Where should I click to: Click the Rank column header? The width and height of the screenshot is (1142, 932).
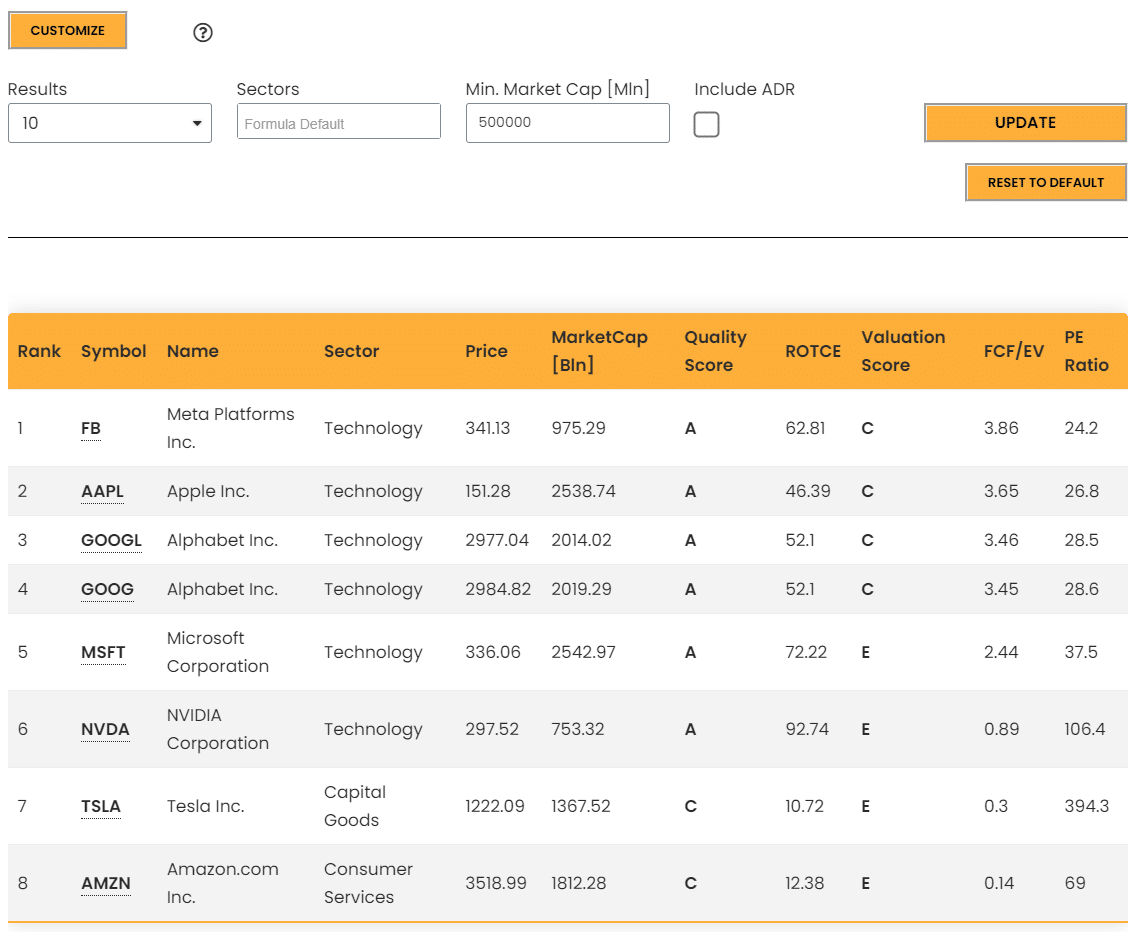(39, 351)
